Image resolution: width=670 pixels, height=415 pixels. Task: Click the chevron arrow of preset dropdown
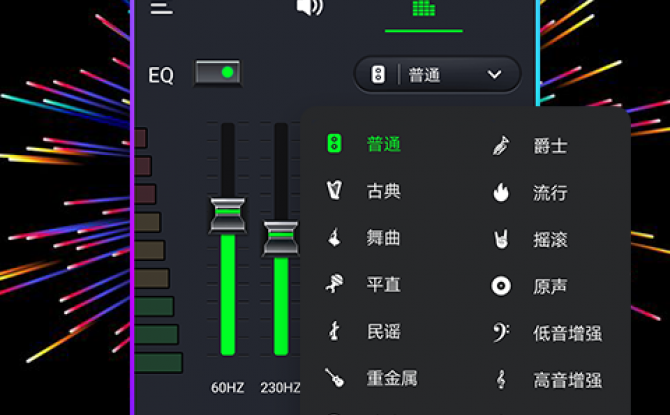click(x=494, y=75)
